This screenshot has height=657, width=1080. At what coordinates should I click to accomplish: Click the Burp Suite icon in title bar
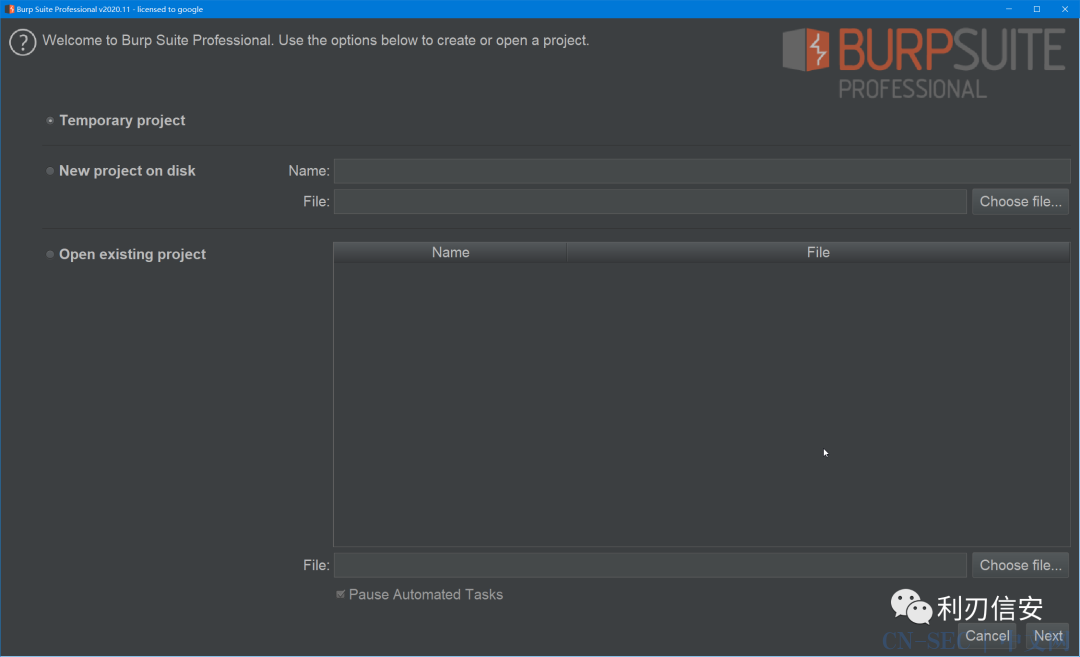click(x=9, y=9)
